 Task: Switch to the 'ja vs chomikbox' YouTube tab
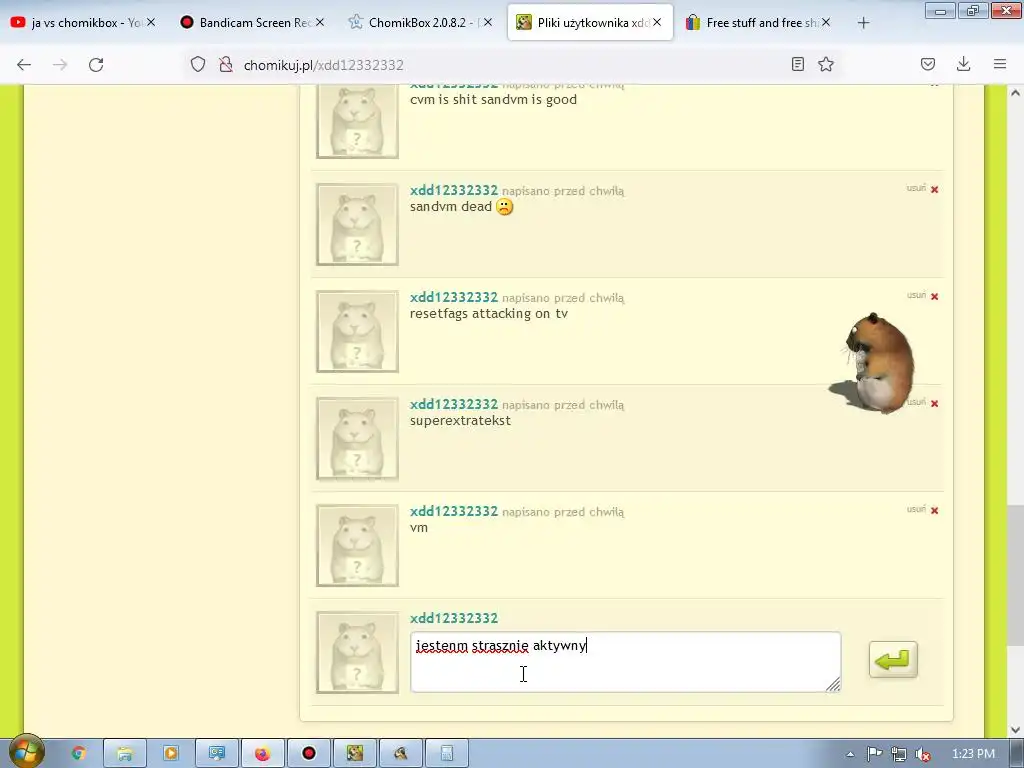84,22
